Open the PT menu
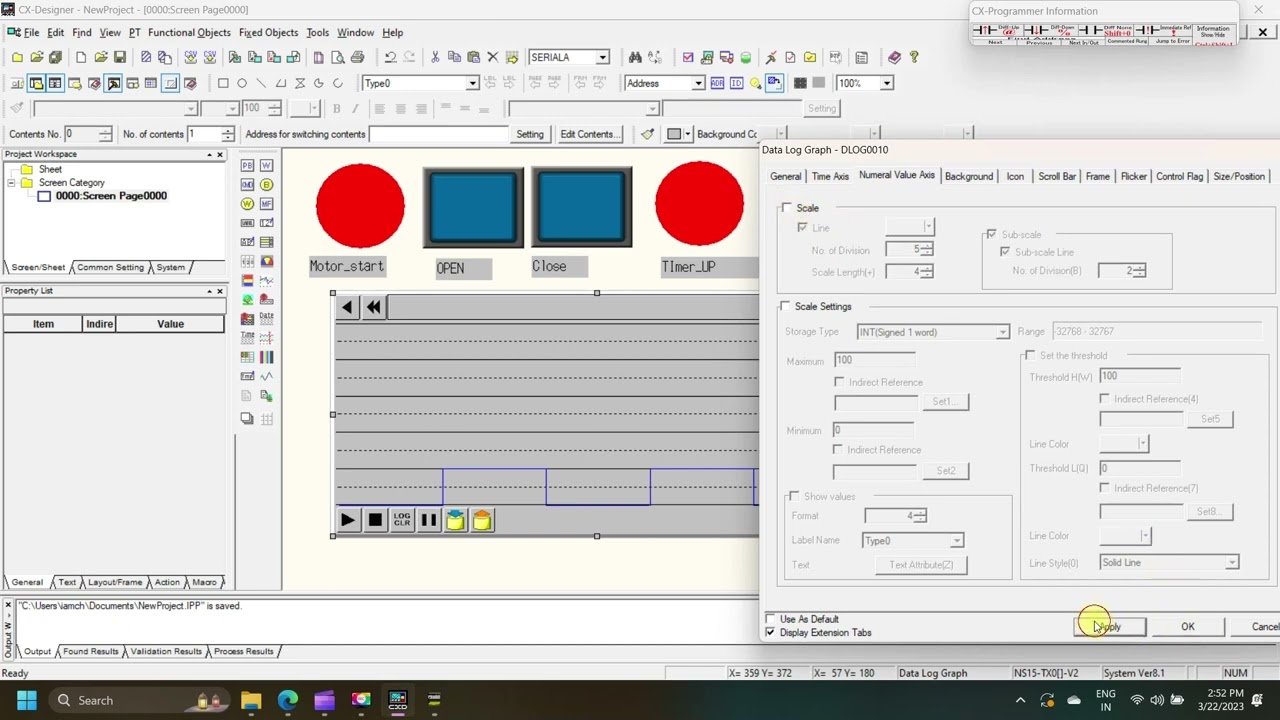The height and width of the screenshot is (720, 1280). 134,32
